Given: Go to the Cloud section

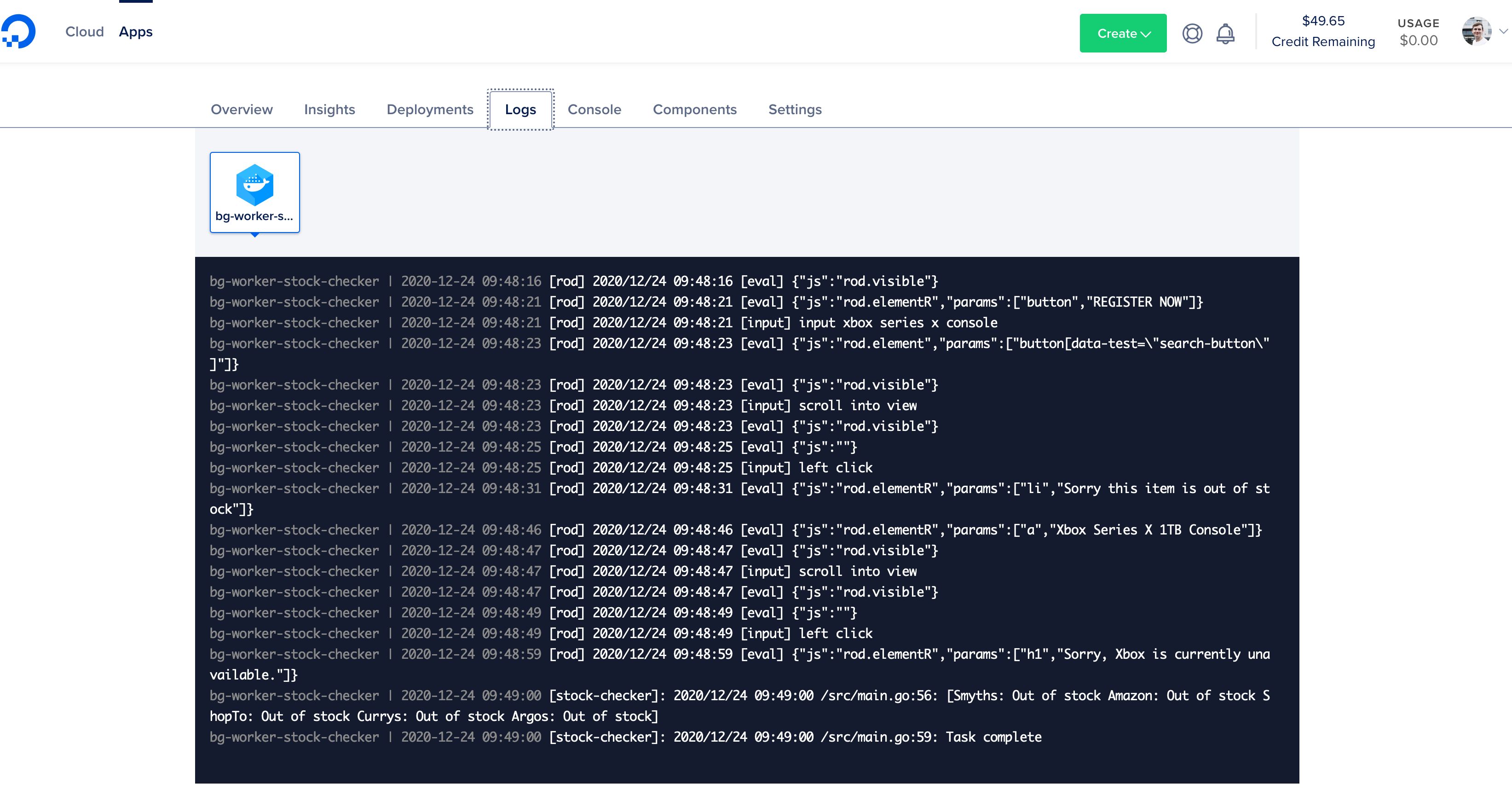Looking at the screenshot, I should coord(85,32).
